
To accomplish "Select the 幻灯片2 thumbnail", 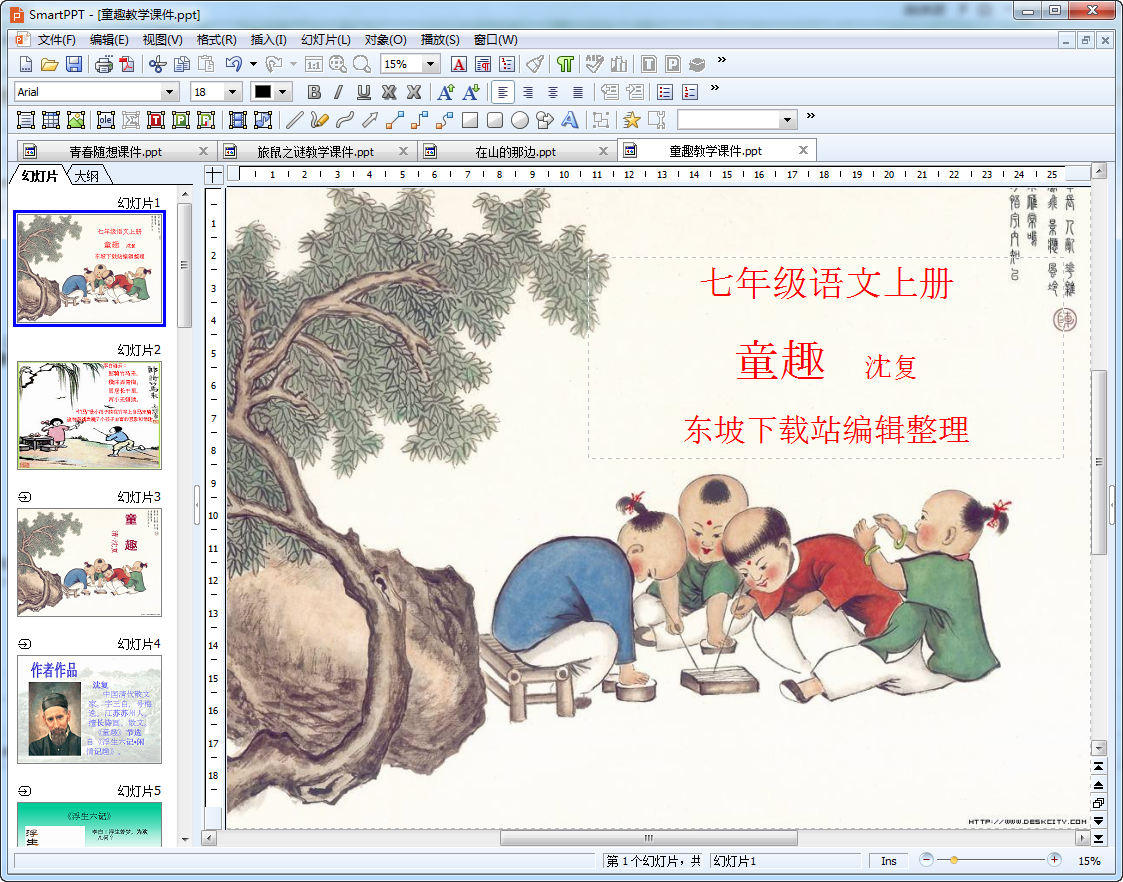I will 90,415.
